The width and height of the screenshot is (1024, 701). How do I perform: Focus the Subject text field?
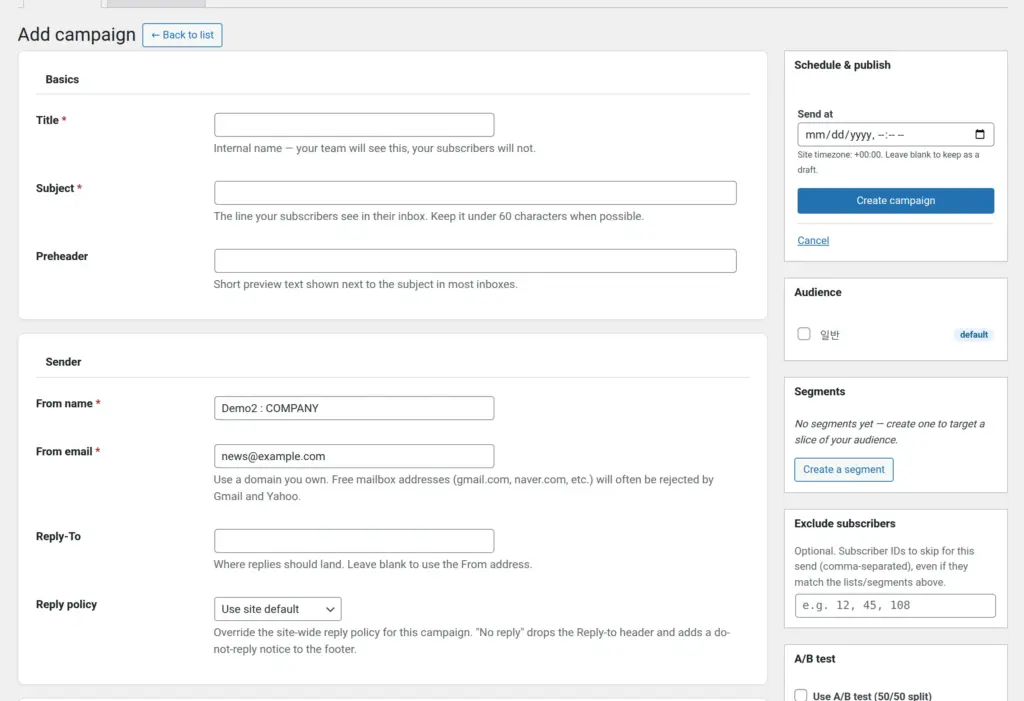pyautogui.click(x=475, y=193)
